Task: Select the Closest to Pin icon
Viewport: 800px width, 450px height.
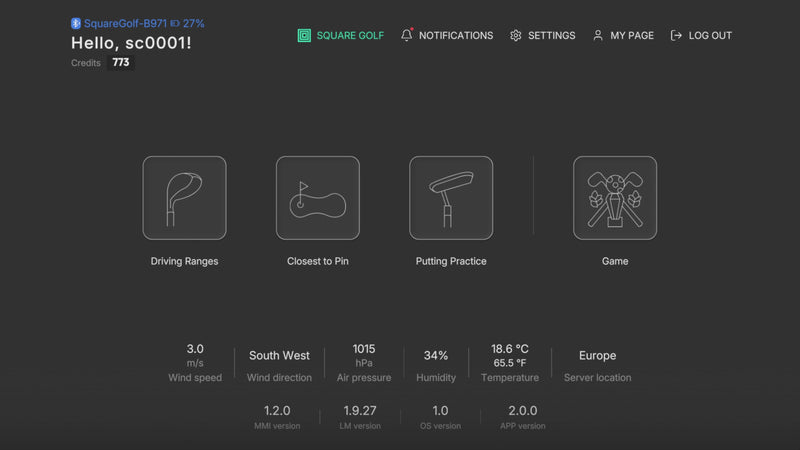Action: click(x=317, y=198)
